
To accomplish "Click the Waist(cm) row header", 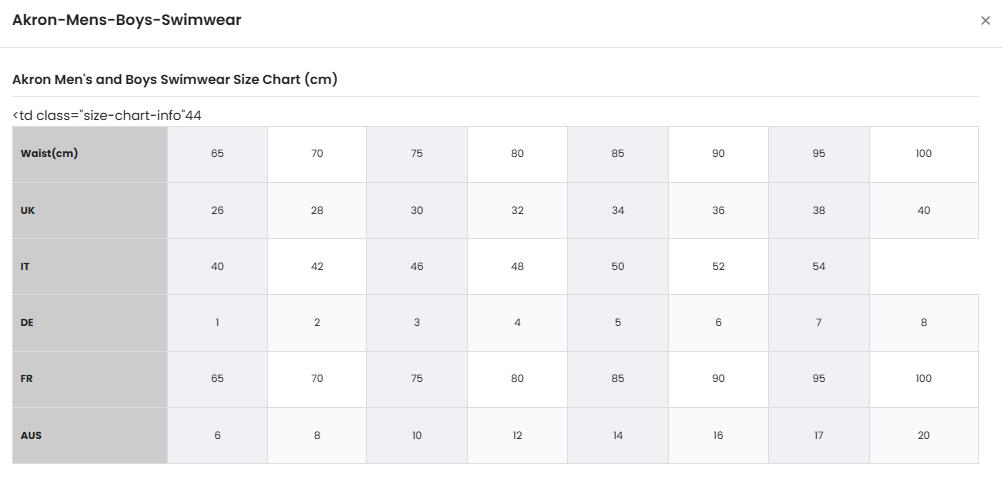I will click(89, 154).
